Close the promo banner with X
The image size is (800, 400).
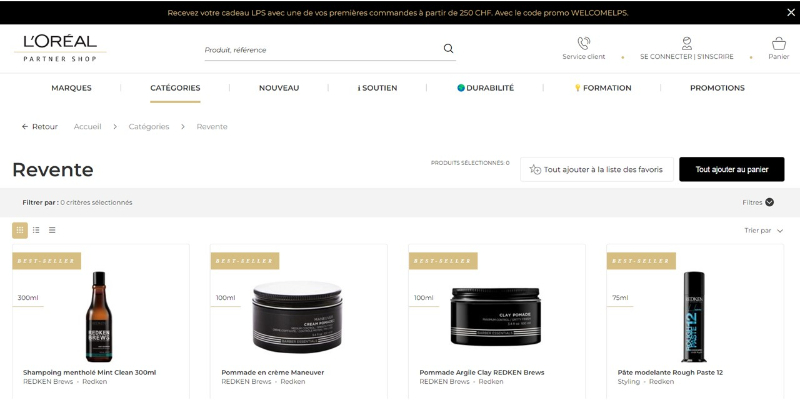[790, 12]
